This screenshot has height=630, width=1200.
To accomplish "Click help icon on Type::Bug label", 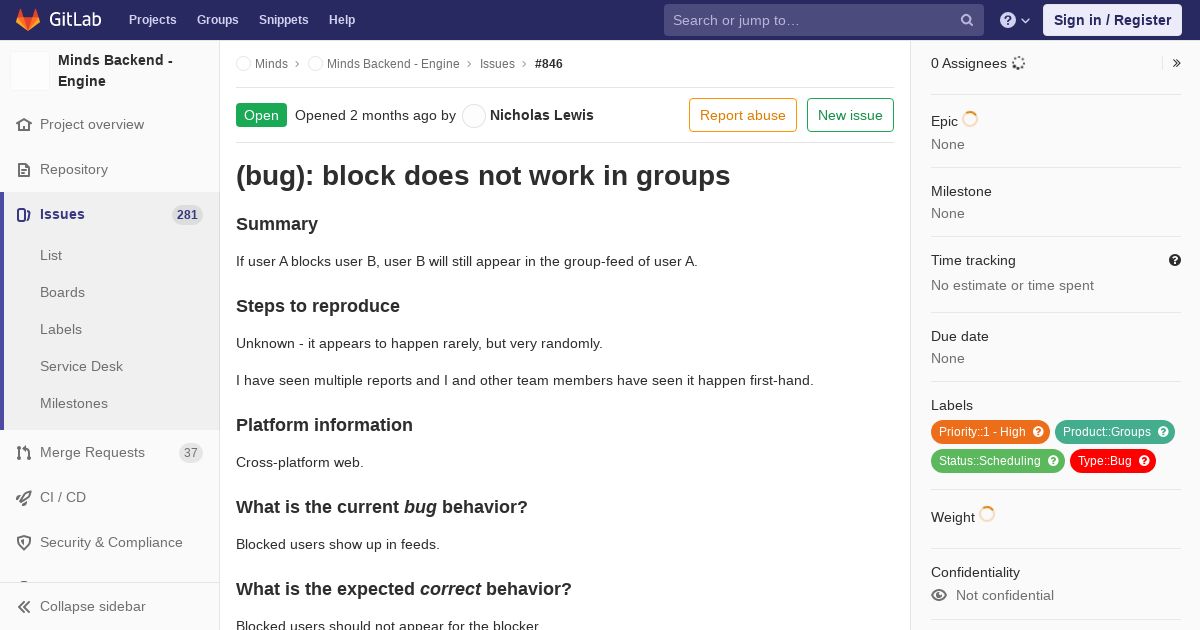I will [1144, 461].
